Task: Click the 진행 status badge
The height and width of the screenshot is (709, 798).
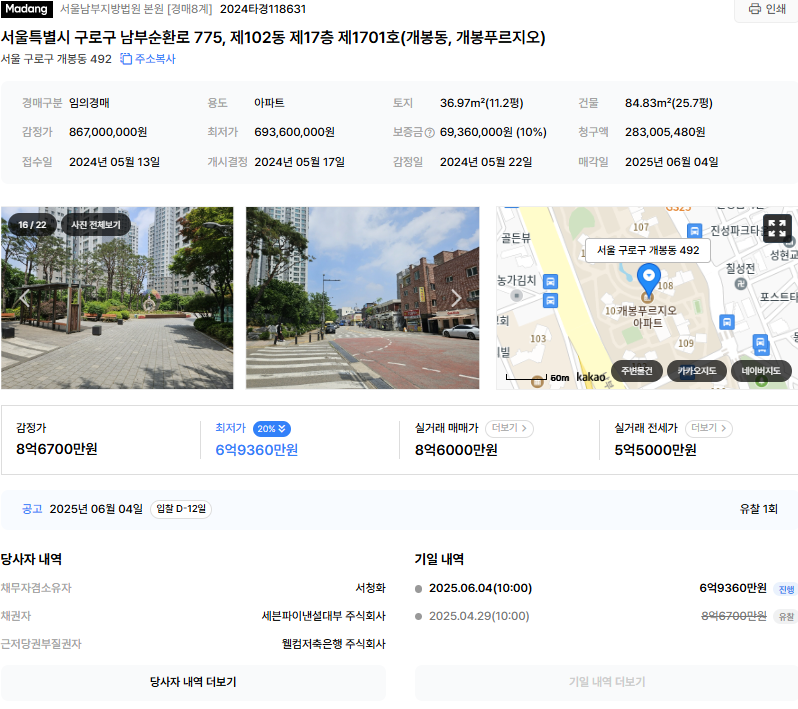Action: point(786,589)
